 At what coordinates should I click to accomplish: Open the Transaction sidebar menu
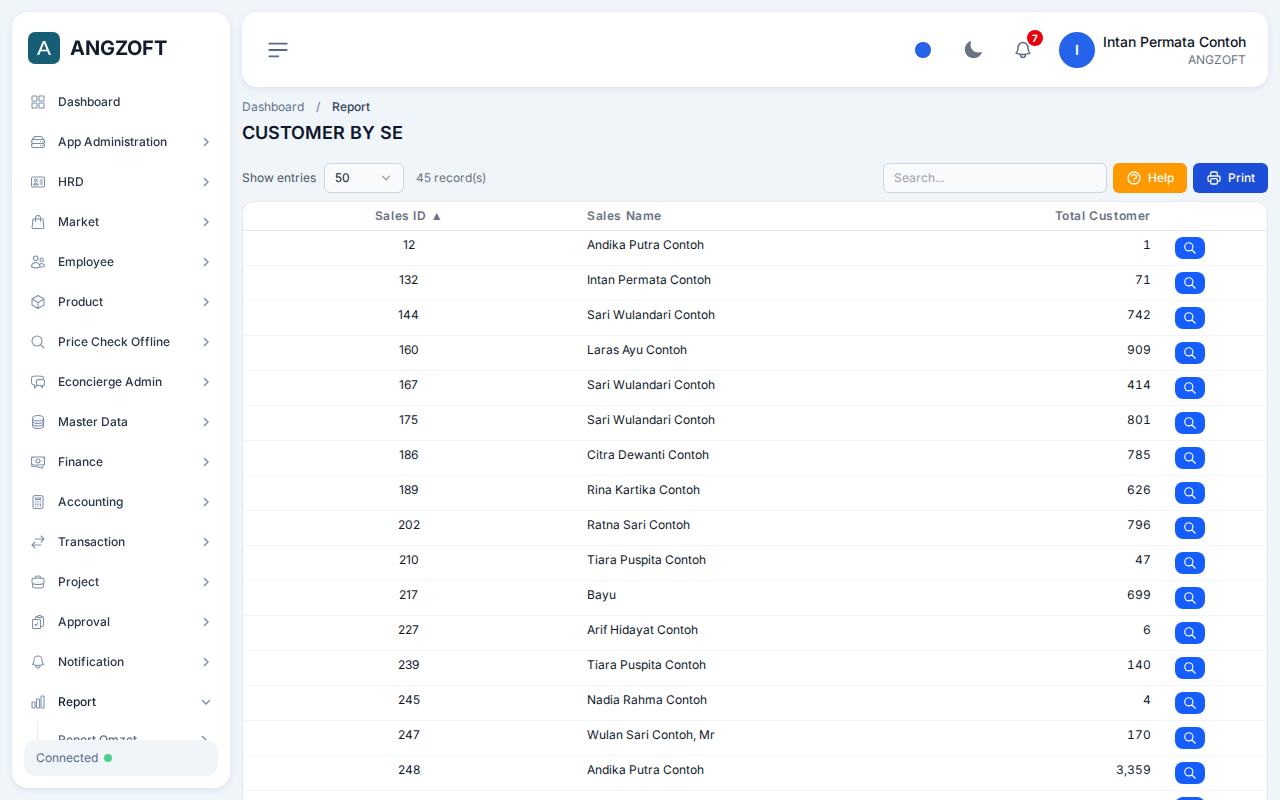(x=121, y=542)
